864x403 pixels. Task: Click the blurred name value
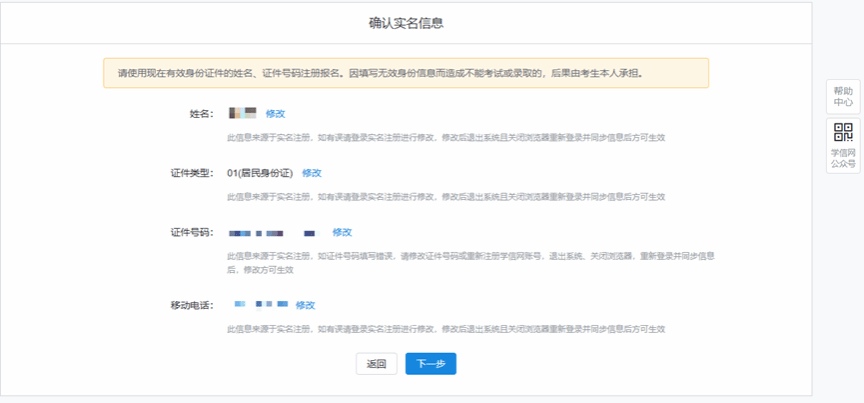(x=243, y=113)
